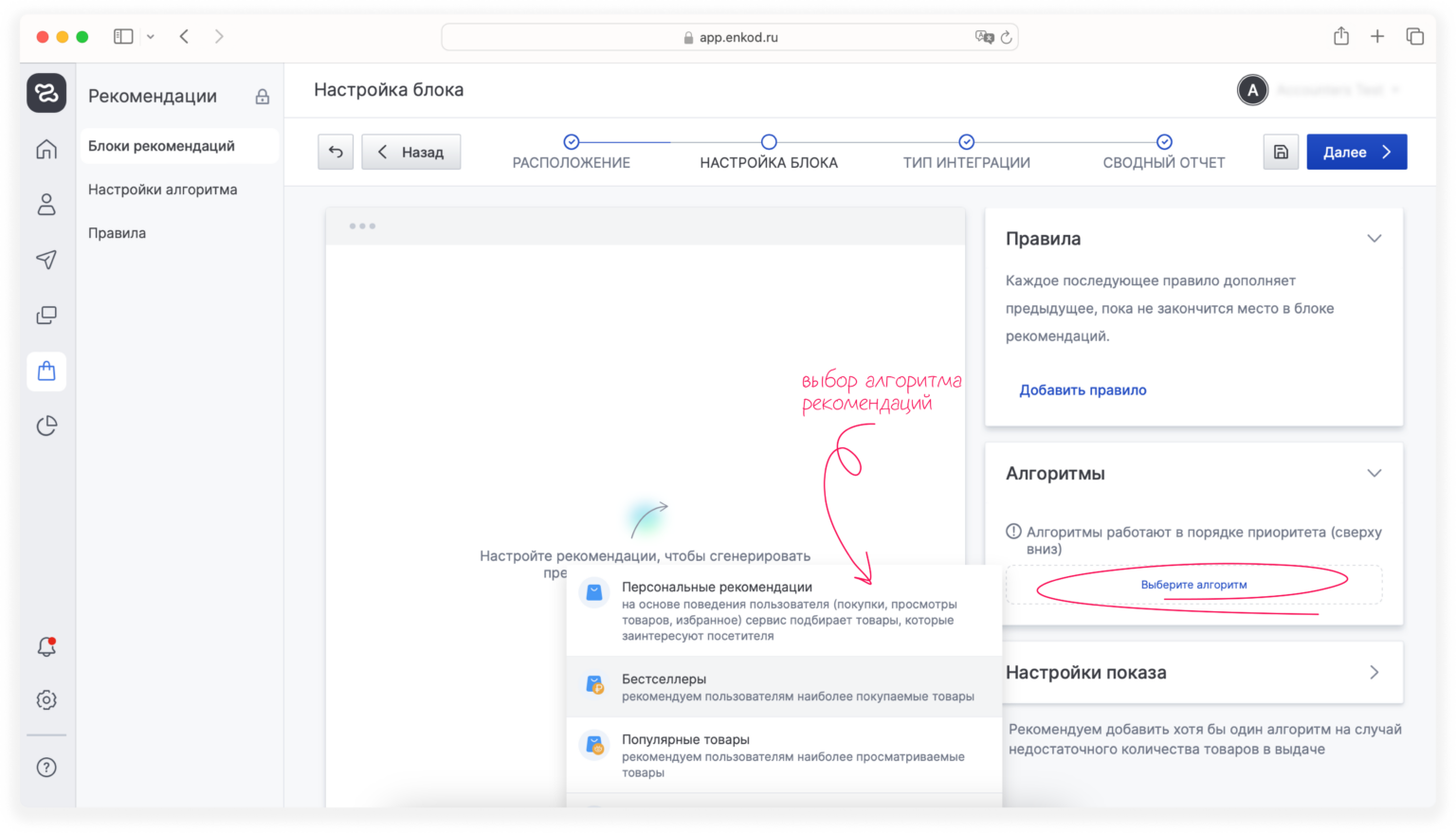Select the shopping bag recommendations icon

point(46,371)
